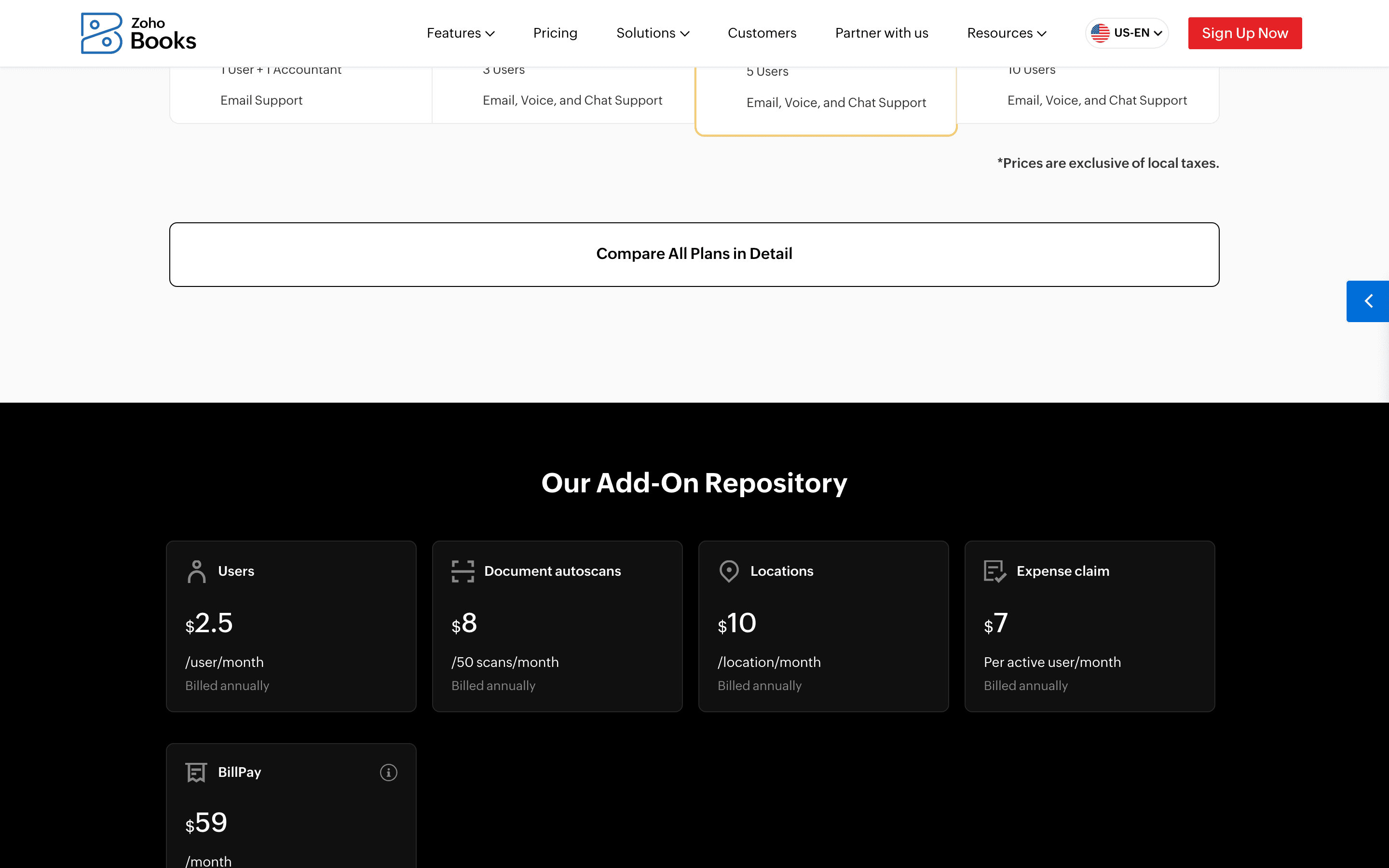The width and height of the screenshot is (1389, 868).
Task: Select the Expense claim title
Action: 1062,571
